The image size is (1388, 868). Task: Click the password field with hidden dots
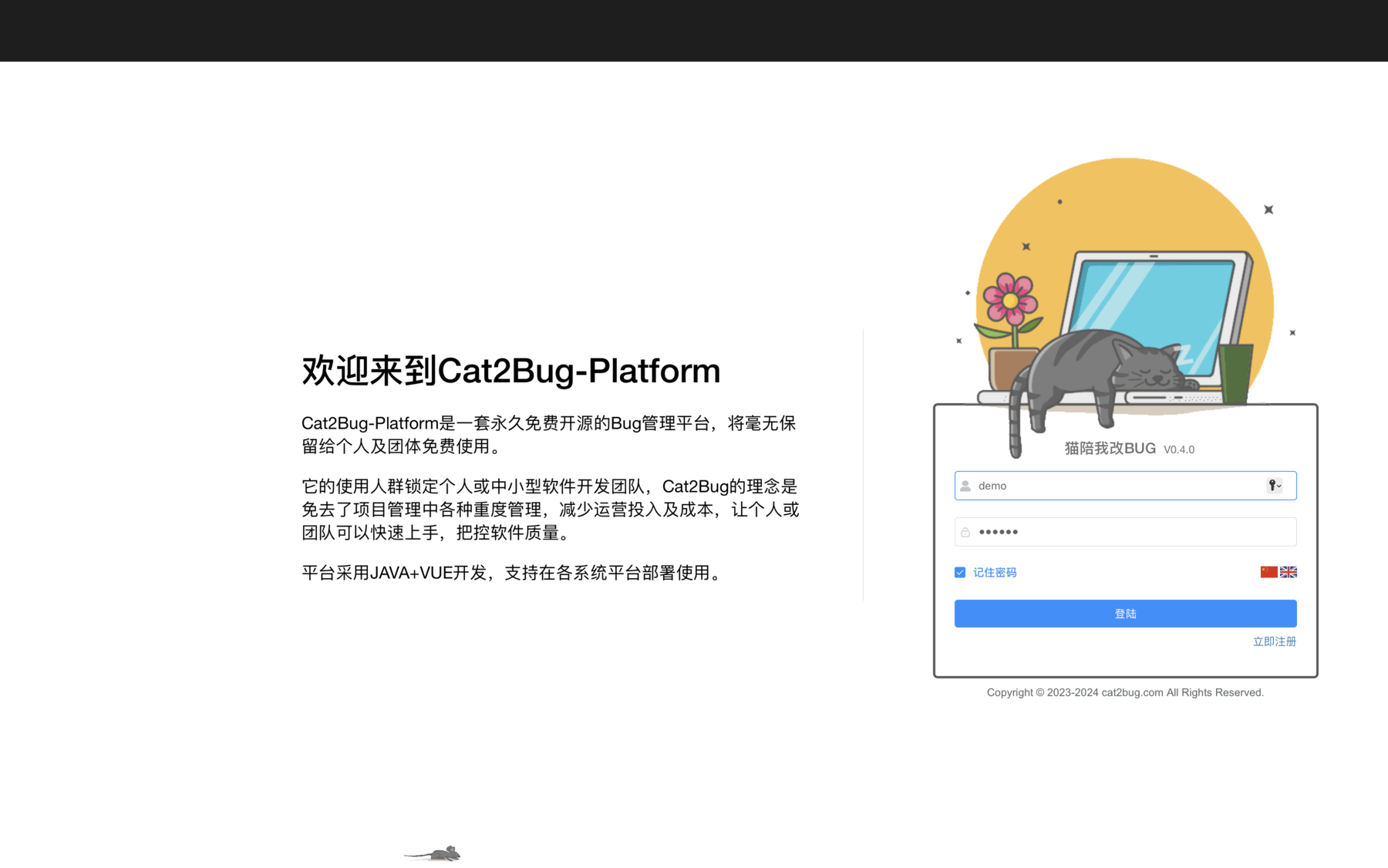[x=1125, y=532]
